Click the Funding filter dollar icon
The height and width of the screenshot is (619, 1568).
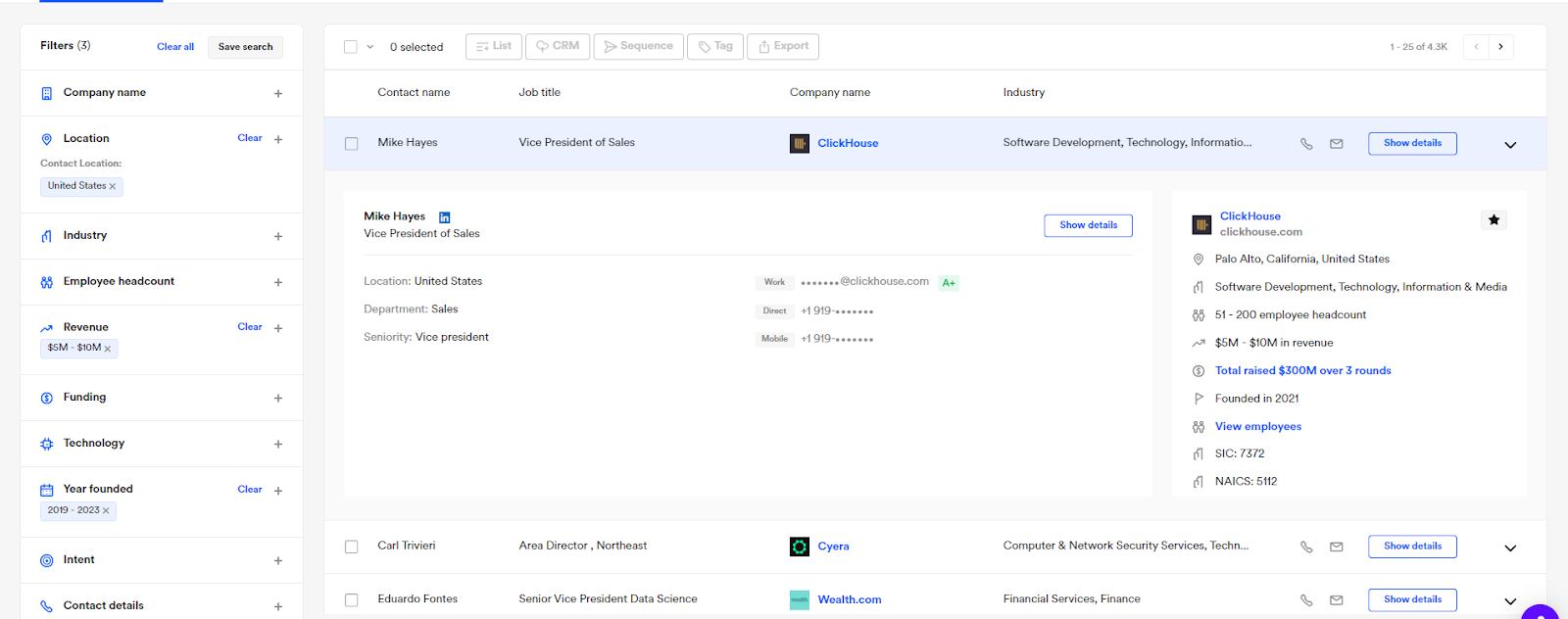[46, 398]
